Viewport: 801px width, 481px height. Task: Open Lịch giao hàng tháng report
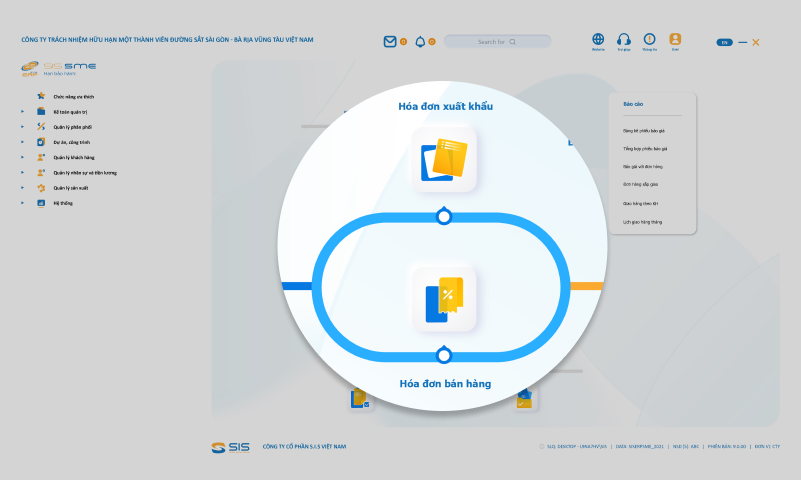point(642,221)
